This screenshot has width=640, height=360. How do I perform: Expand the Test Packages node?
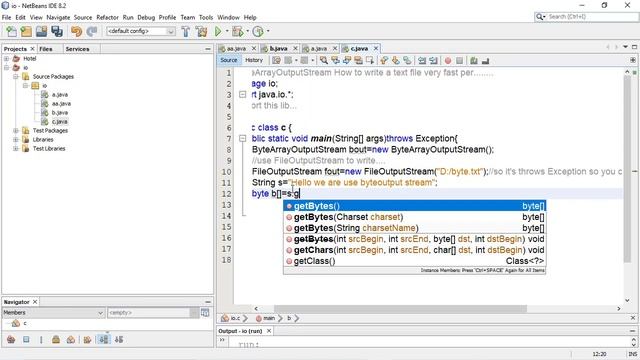pyautogui.click(x=16, y=131)
